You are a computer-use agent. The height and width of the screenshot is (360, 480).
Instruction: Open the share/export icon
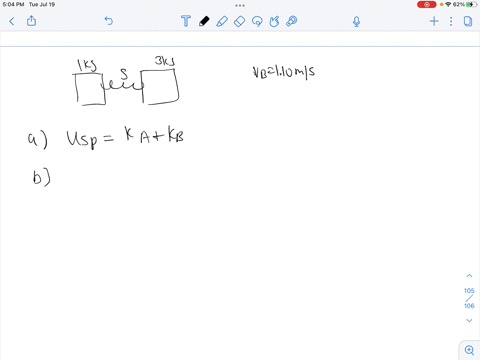click(x=31, y=21)
